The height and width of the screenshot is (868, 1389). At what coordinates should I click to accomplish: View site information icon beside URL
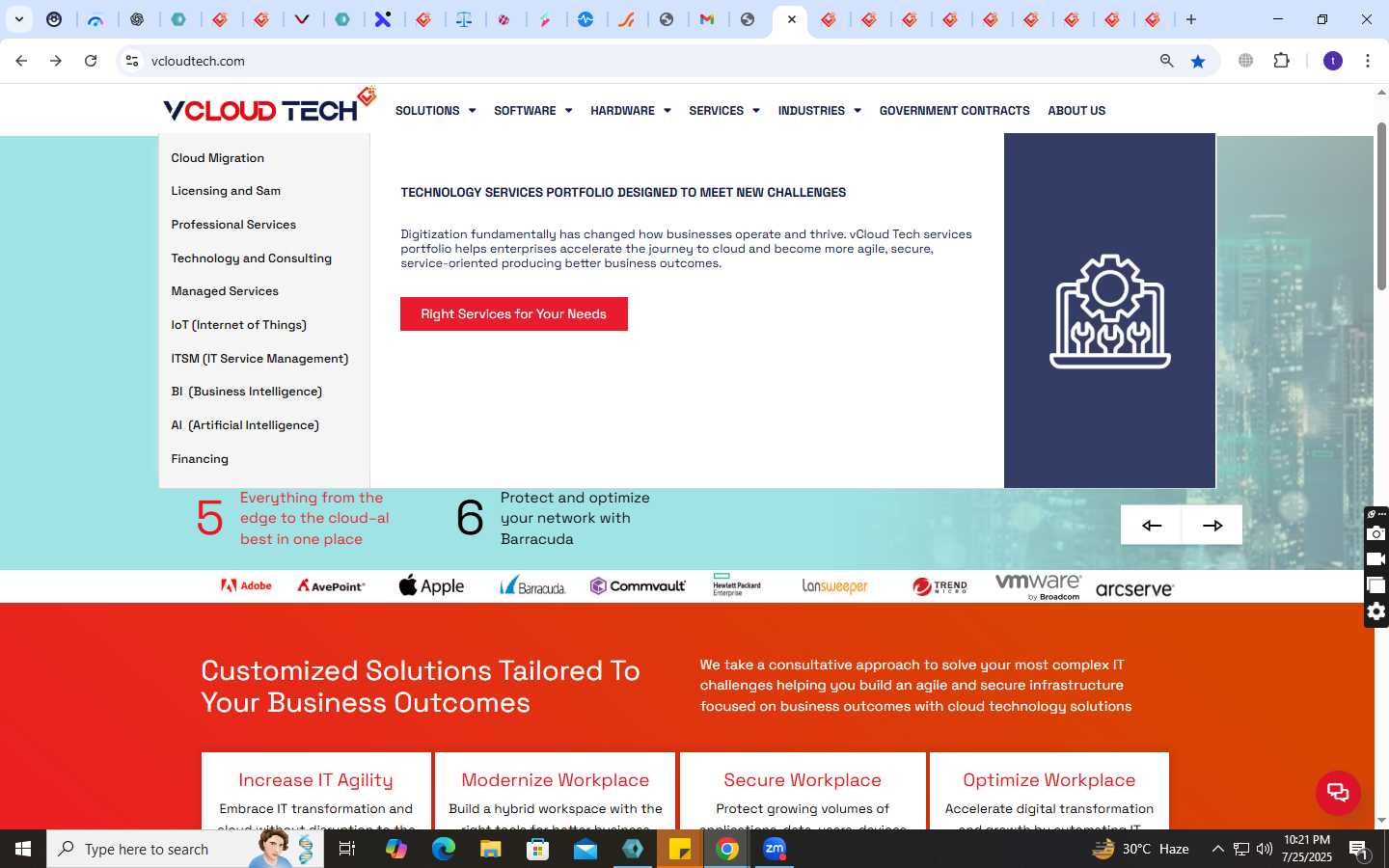(x=132, y=61)
